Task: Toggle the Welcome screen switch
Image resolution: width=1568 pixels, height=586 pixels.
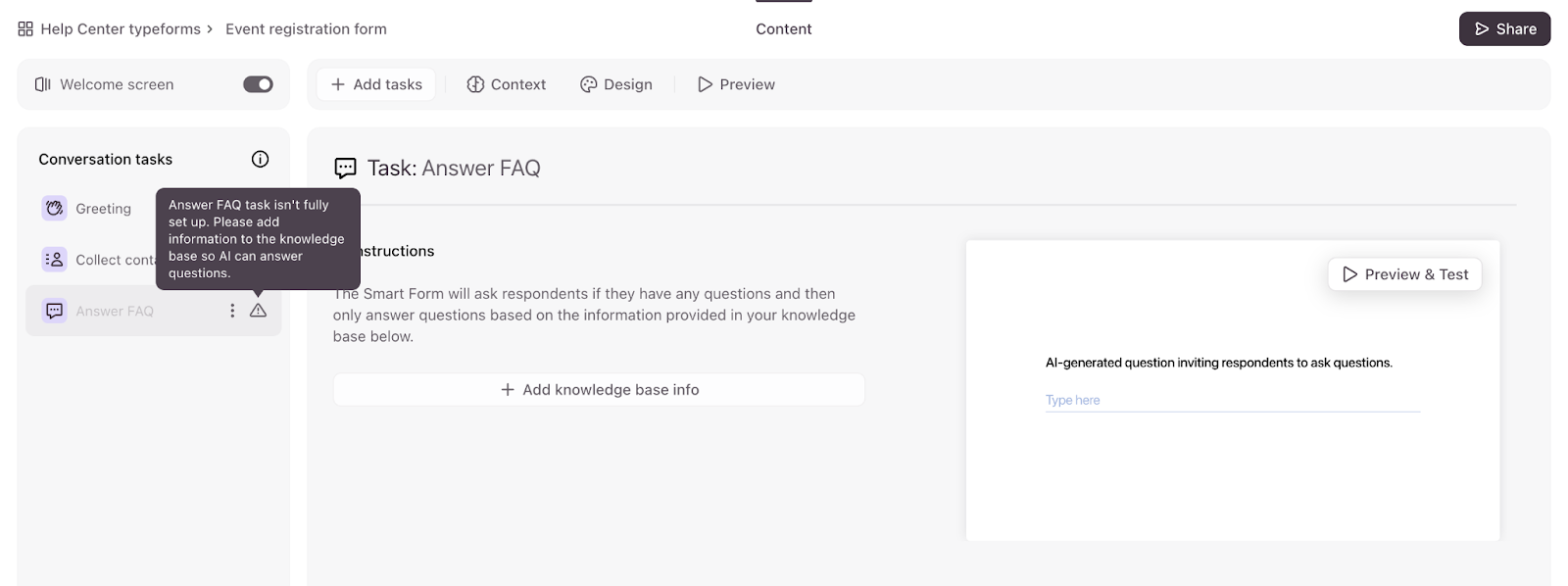Action: coord(258,84)
